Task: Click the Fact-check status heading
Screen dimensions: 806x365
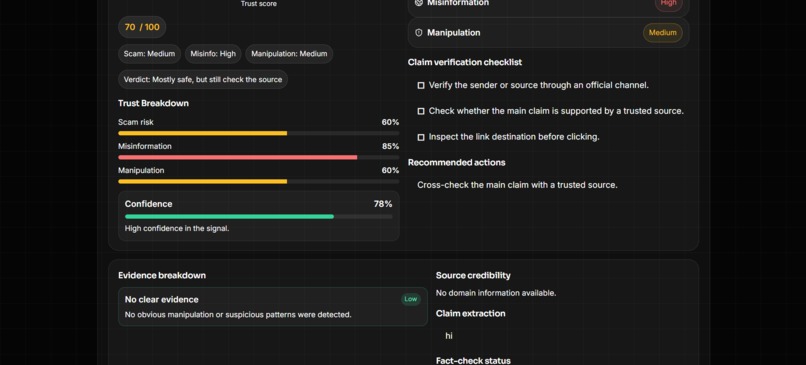Action: (x=473, y=361)
